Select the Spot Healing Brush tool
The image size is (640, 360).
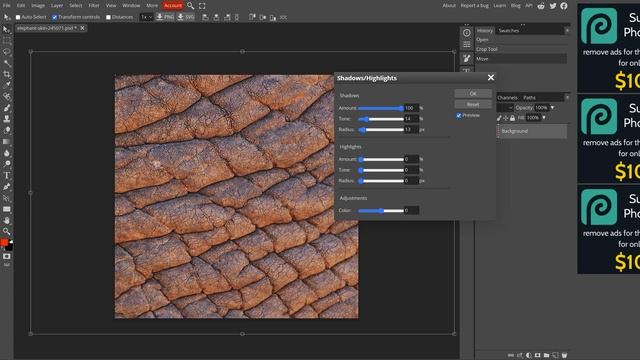coord(7,96)
